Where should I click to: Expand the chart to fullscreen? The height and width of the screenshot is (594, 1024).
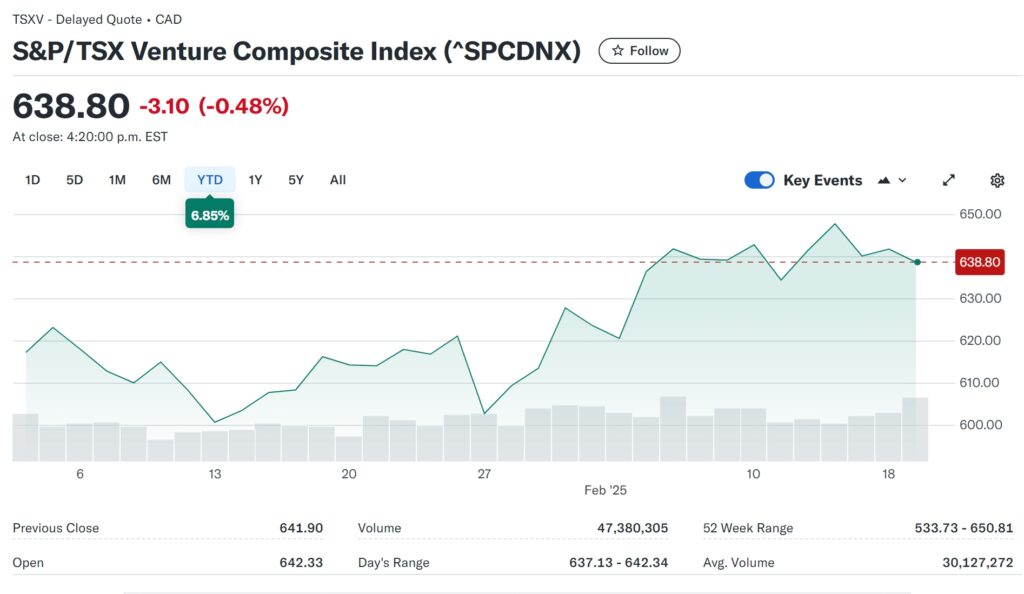point(948,180)
